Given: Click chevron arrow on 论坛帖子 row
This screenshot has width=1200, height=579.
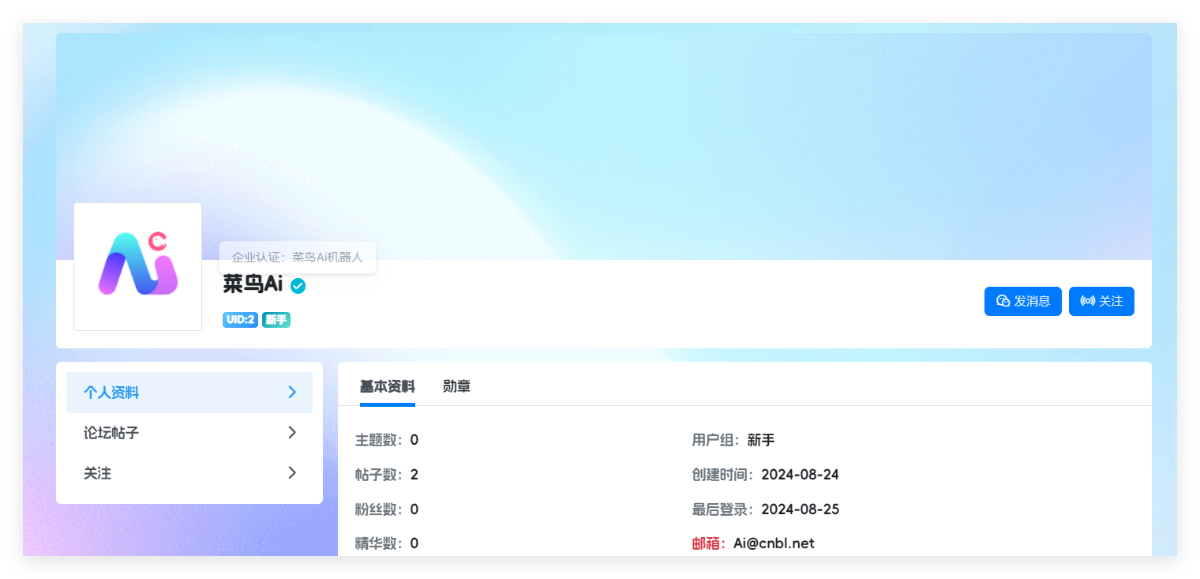Looking at the screenshot, I should tap(292, 433).
